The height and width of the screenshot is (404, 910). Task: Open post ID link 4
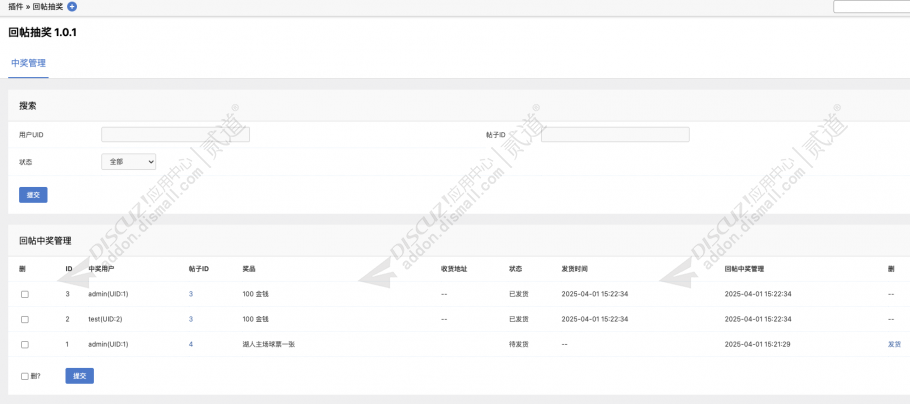pyautogui.click(x=191, y=344)
